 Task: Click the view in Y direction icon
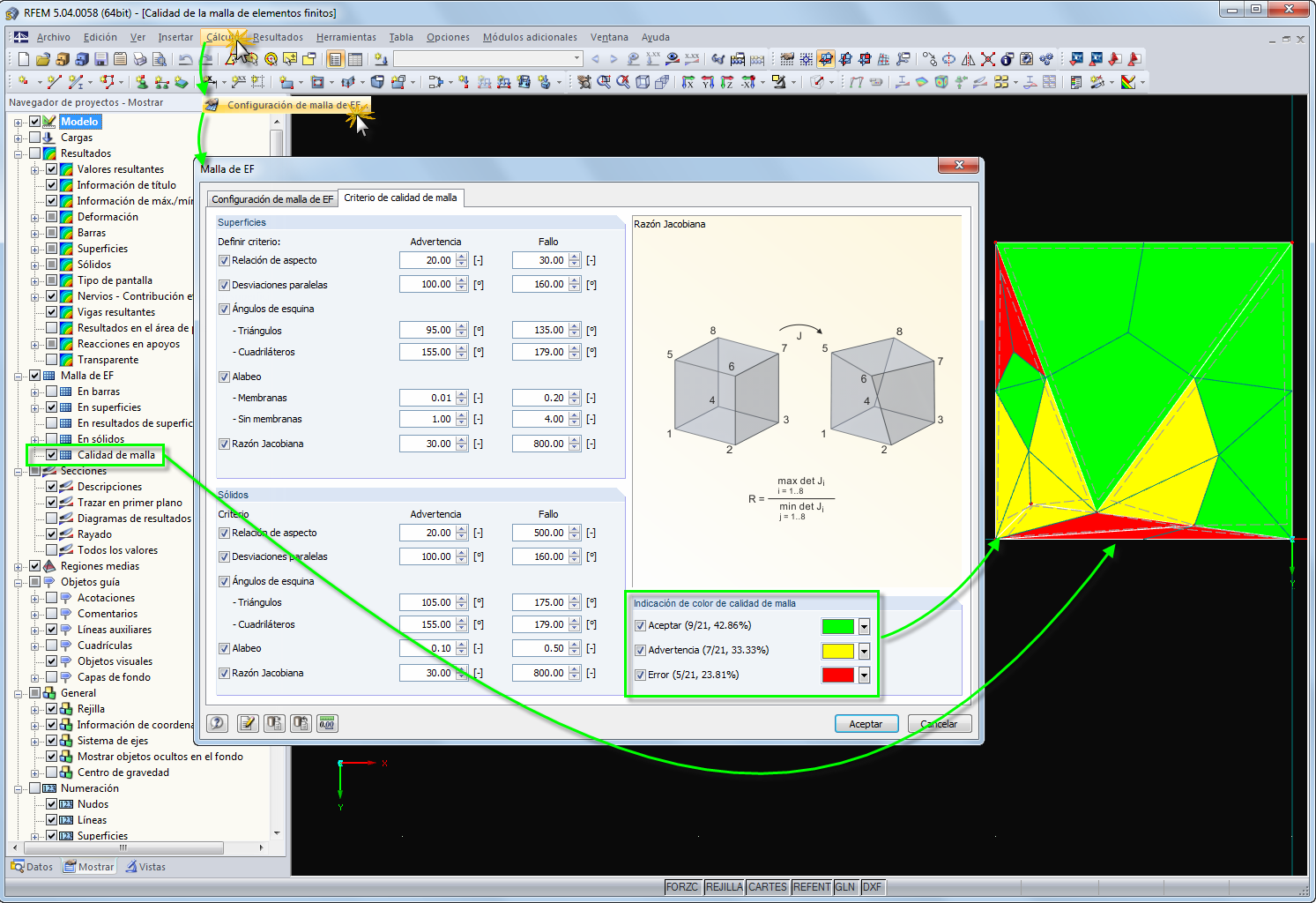pos(707,82)
